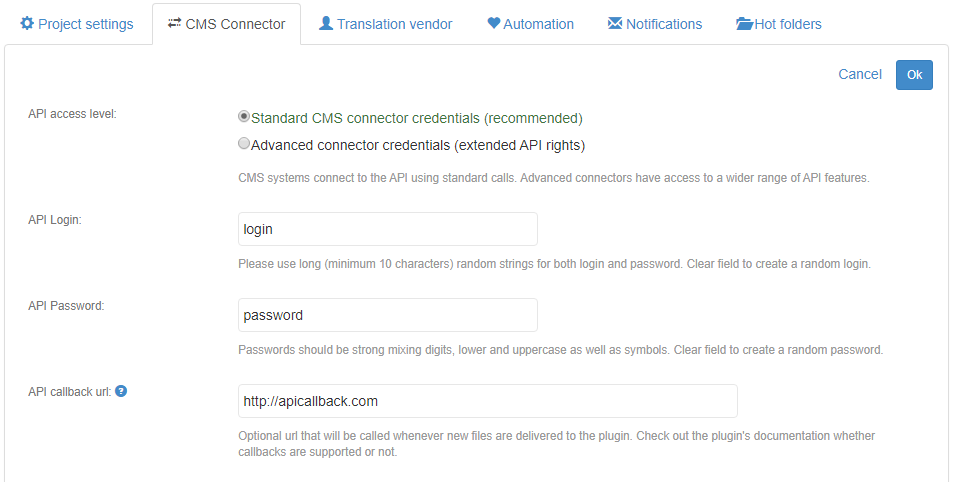Viewport: 958px width, 482px height.
Task: Open the Project settings tab
Action: click(76, 24)
